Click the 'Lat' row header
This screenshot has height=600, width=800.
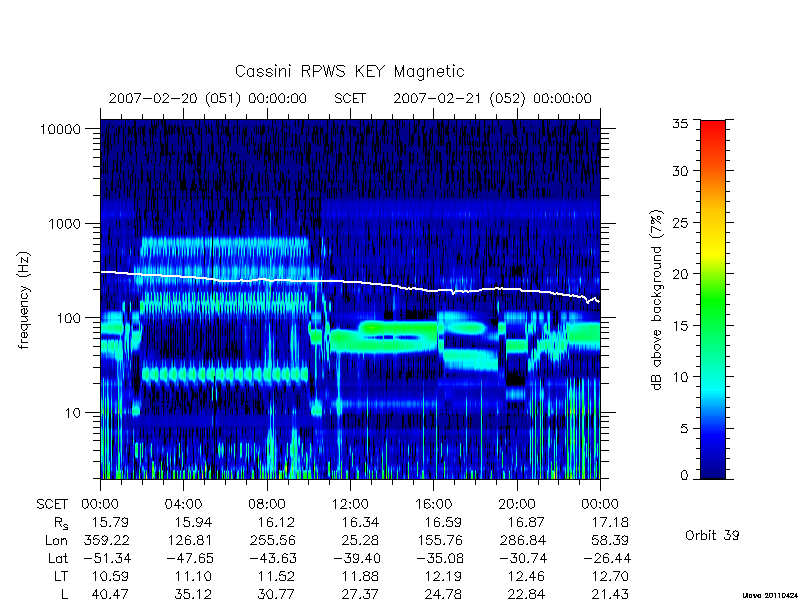click(58, 558)
